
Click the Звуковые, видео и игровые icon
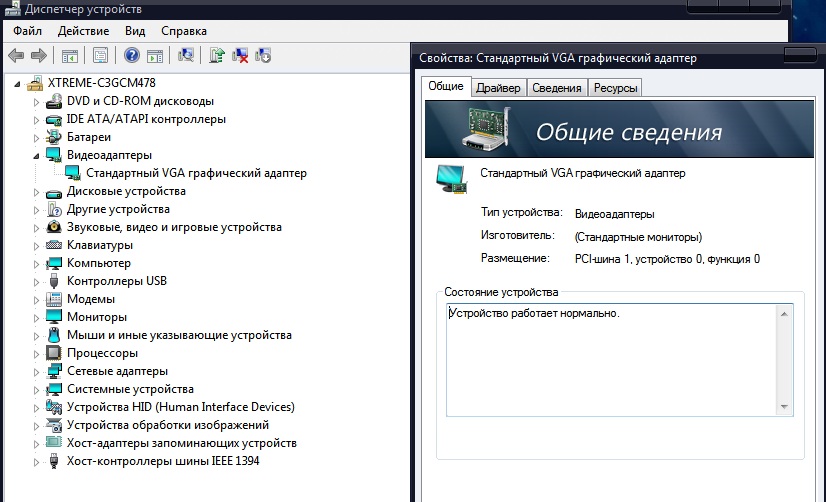(x=54, y=227)
